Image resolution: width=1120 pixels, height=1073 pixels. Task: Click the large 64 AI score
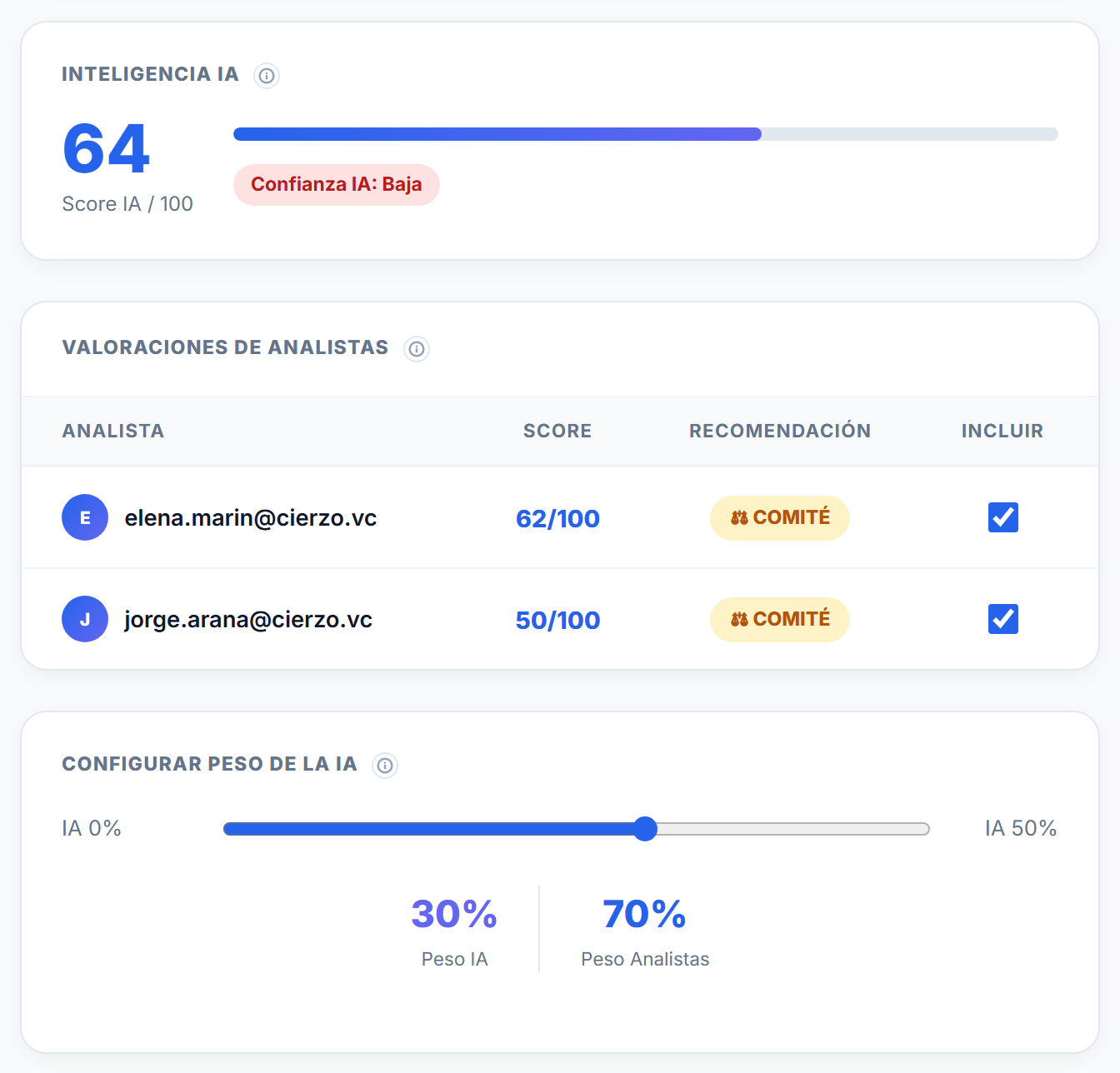click(107, 149)
